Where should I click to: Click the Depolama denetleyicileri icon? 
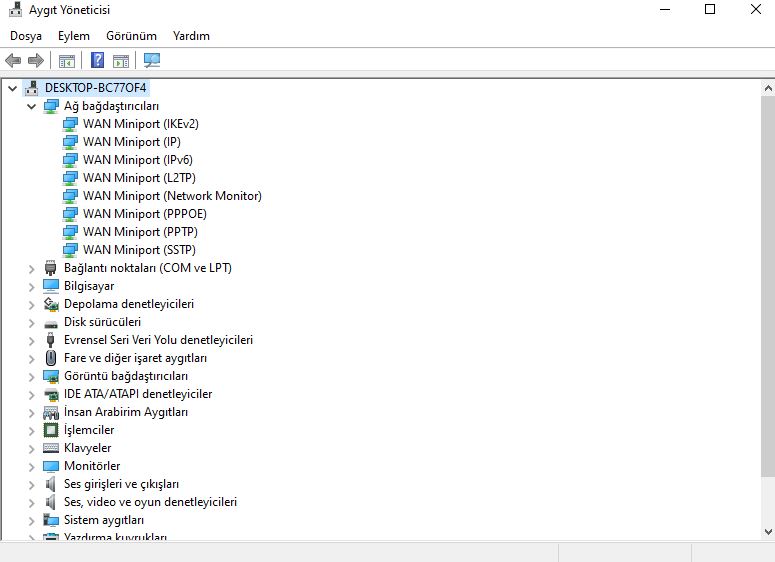tap(51, 304)
